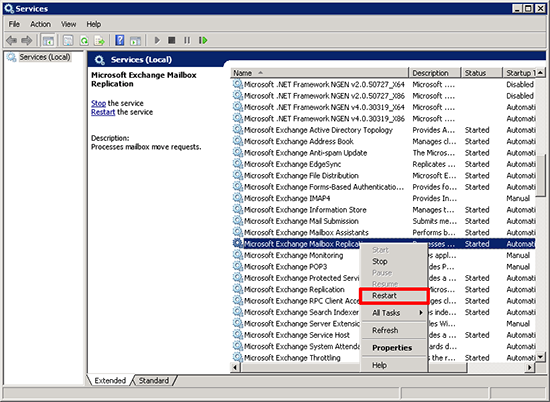Select Microsoft Exchange Mailbox Assistants row
The image size is (550, 402).
tap(383, 232)
